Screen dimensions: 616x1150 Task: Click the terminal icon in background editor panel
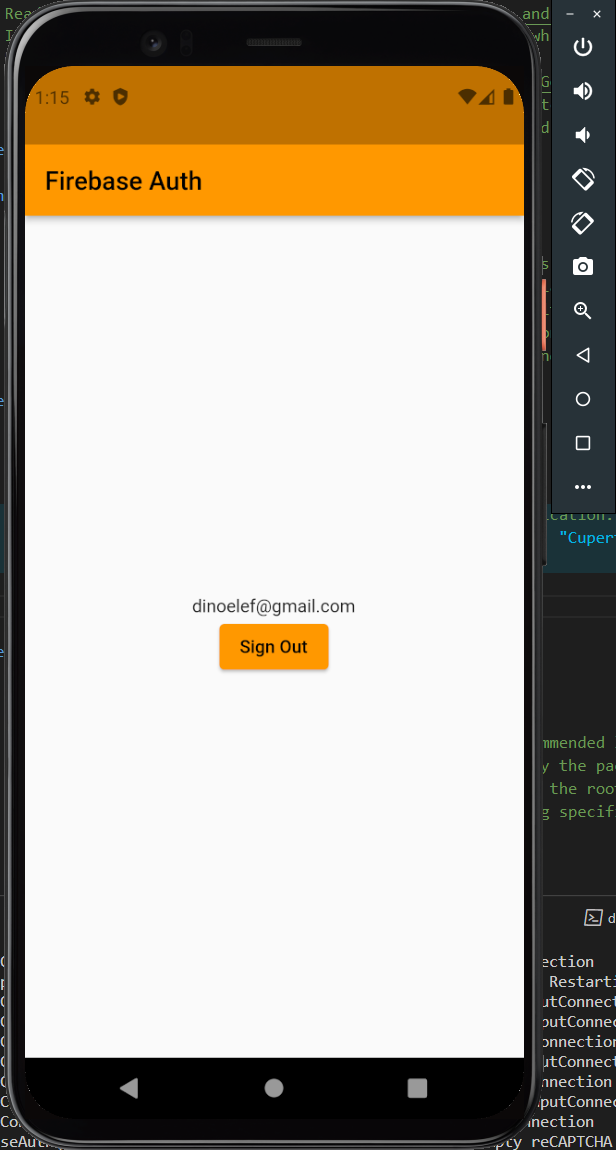[x=593, y=918]
